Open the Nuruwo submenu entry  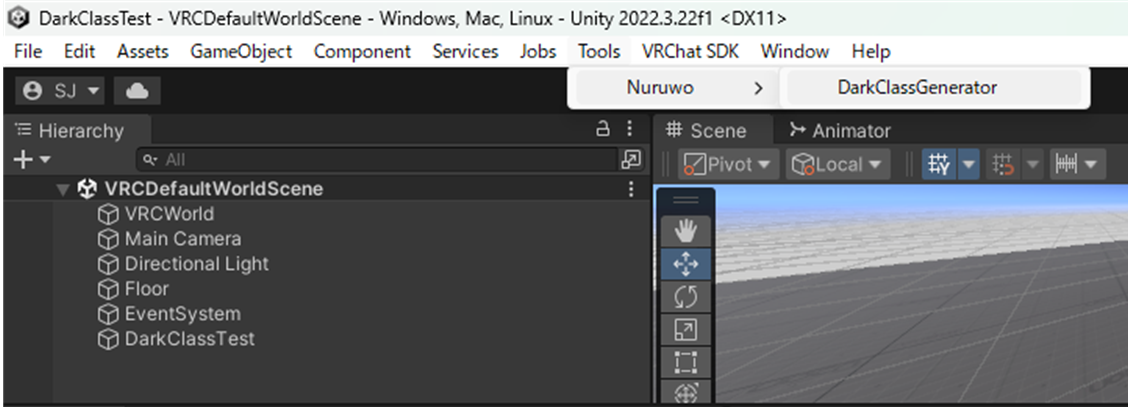[x=673, y=88]
